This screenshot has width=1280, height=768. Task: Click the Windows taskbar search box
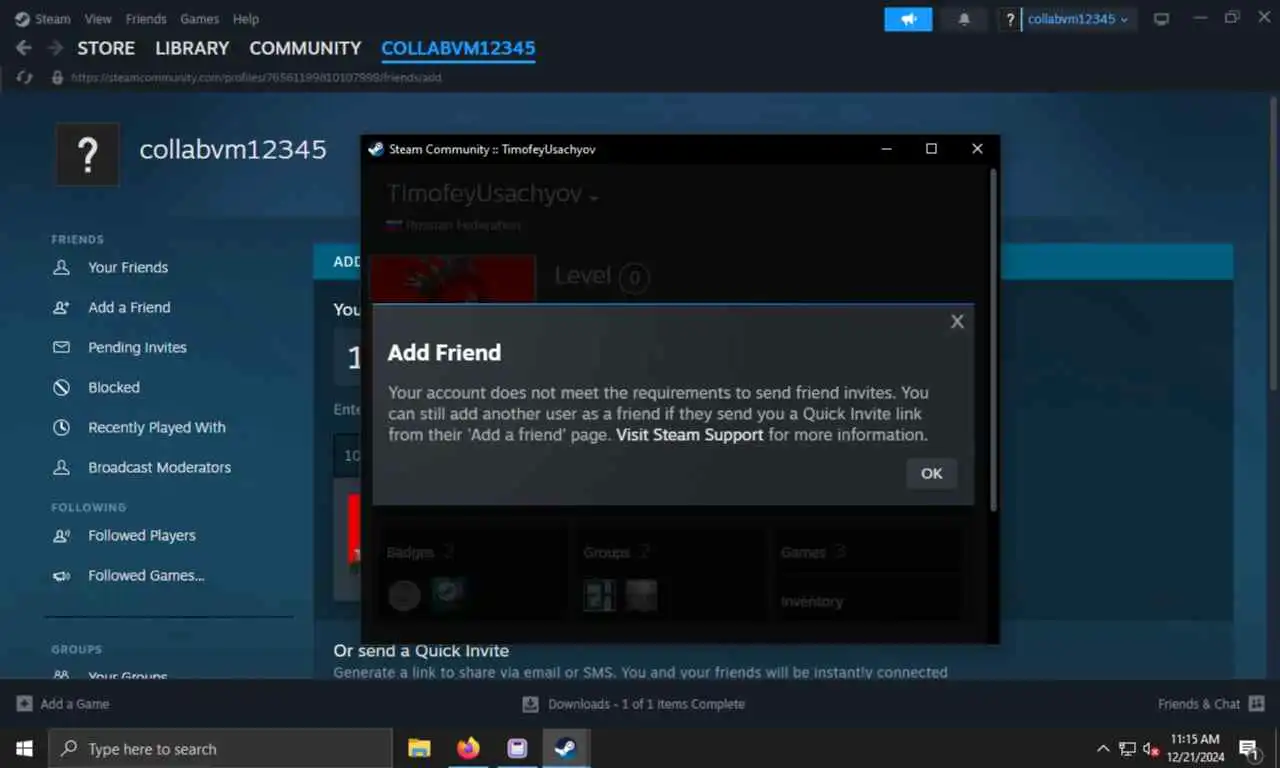pos(220,748)
